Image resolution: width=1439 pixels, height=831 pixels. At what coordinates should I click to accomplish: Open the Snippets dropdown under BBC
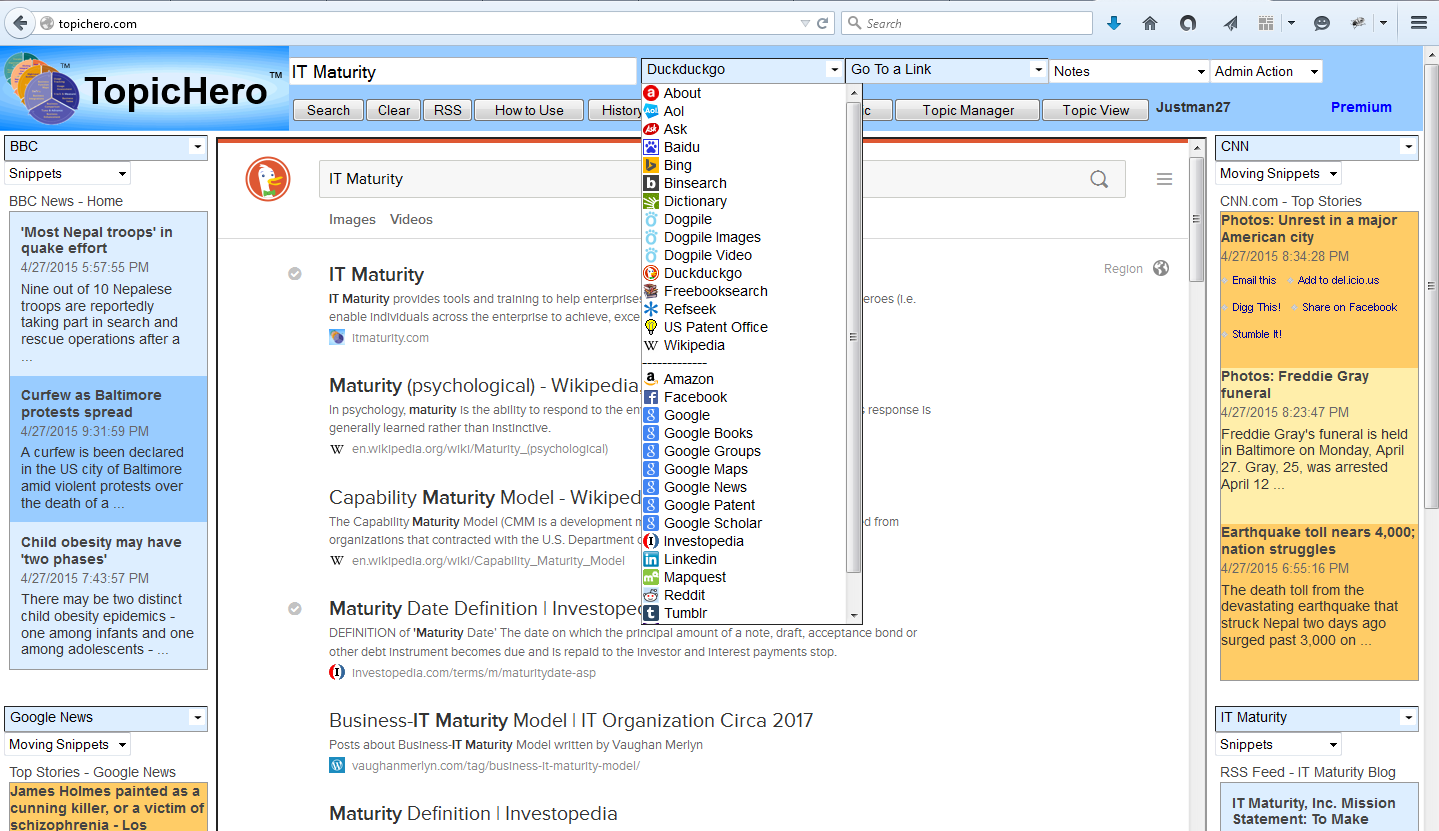click(68, 174)
